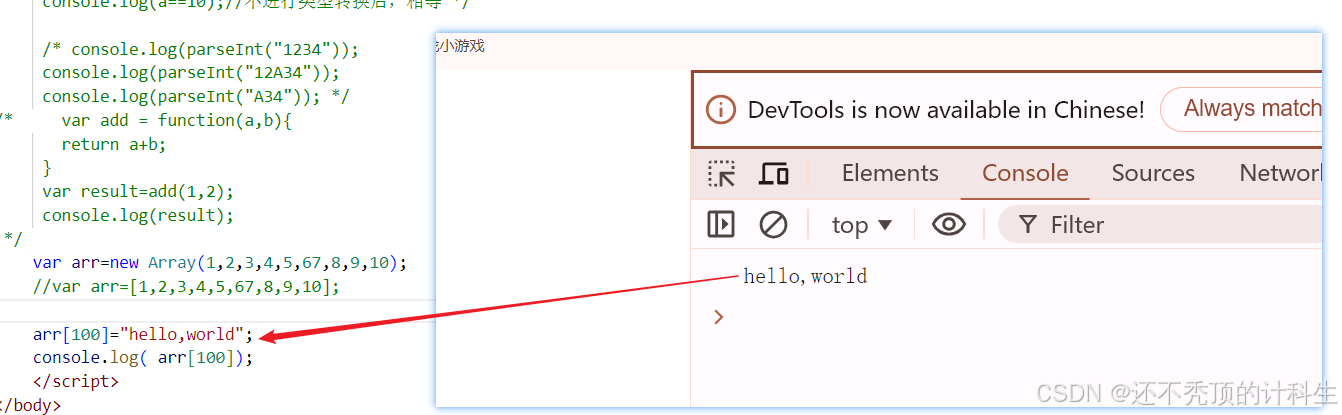Click the code line arr[100]="hello,world";
1342x415 pixels.
pyautogui.click(x=143, y=334)
